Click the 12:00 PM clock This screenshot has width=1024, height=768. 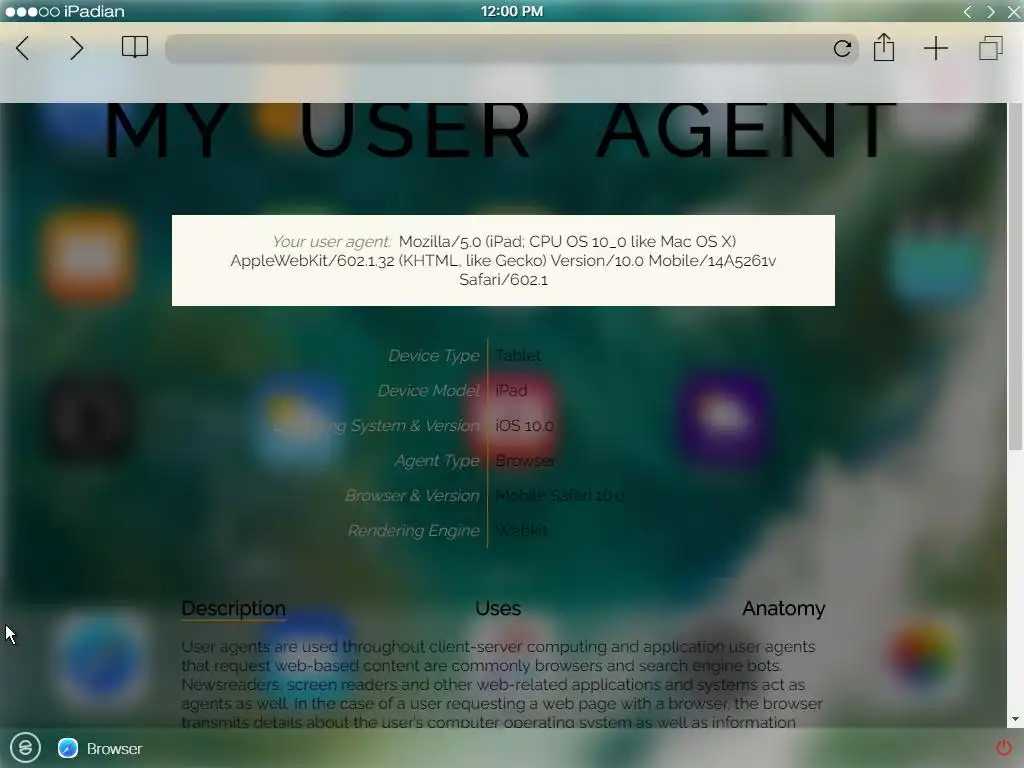point(512,11)
